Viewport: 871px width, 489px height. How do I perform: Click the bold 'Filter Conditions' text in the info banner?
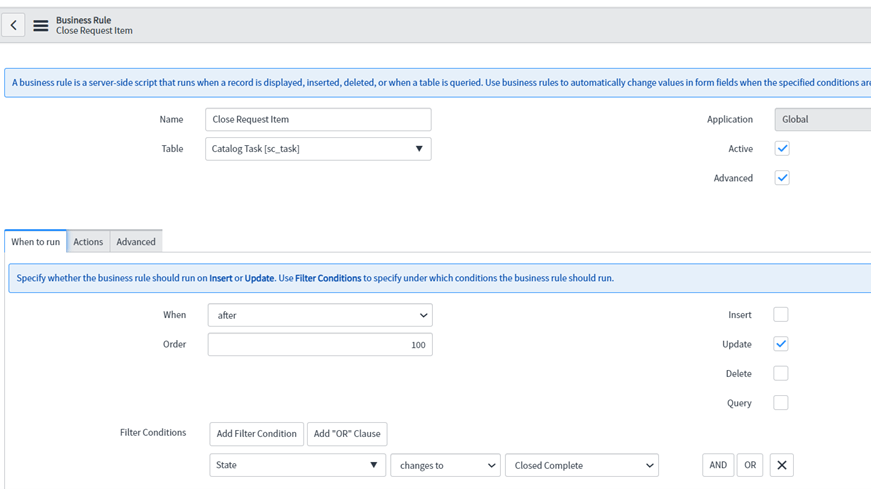tap(328, 278)
